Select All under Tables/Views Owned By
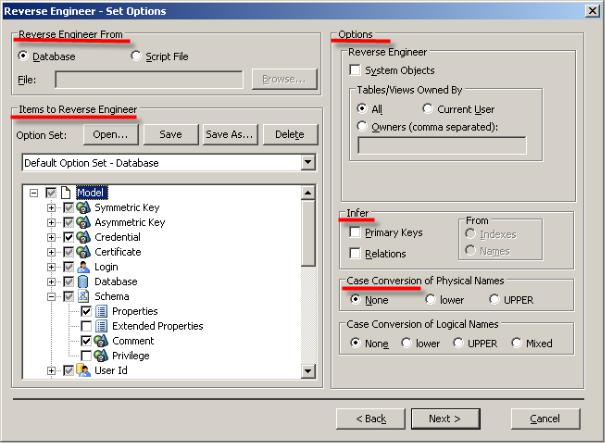 coord(362,109)
